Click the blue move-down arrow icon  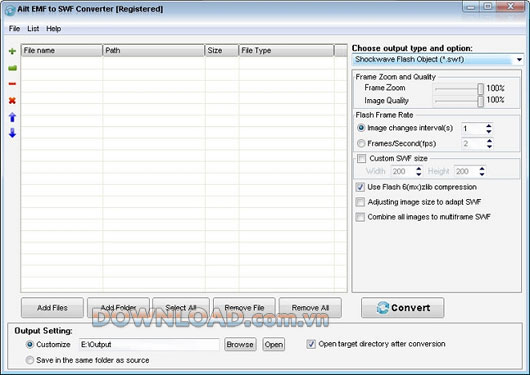(12, 133)
